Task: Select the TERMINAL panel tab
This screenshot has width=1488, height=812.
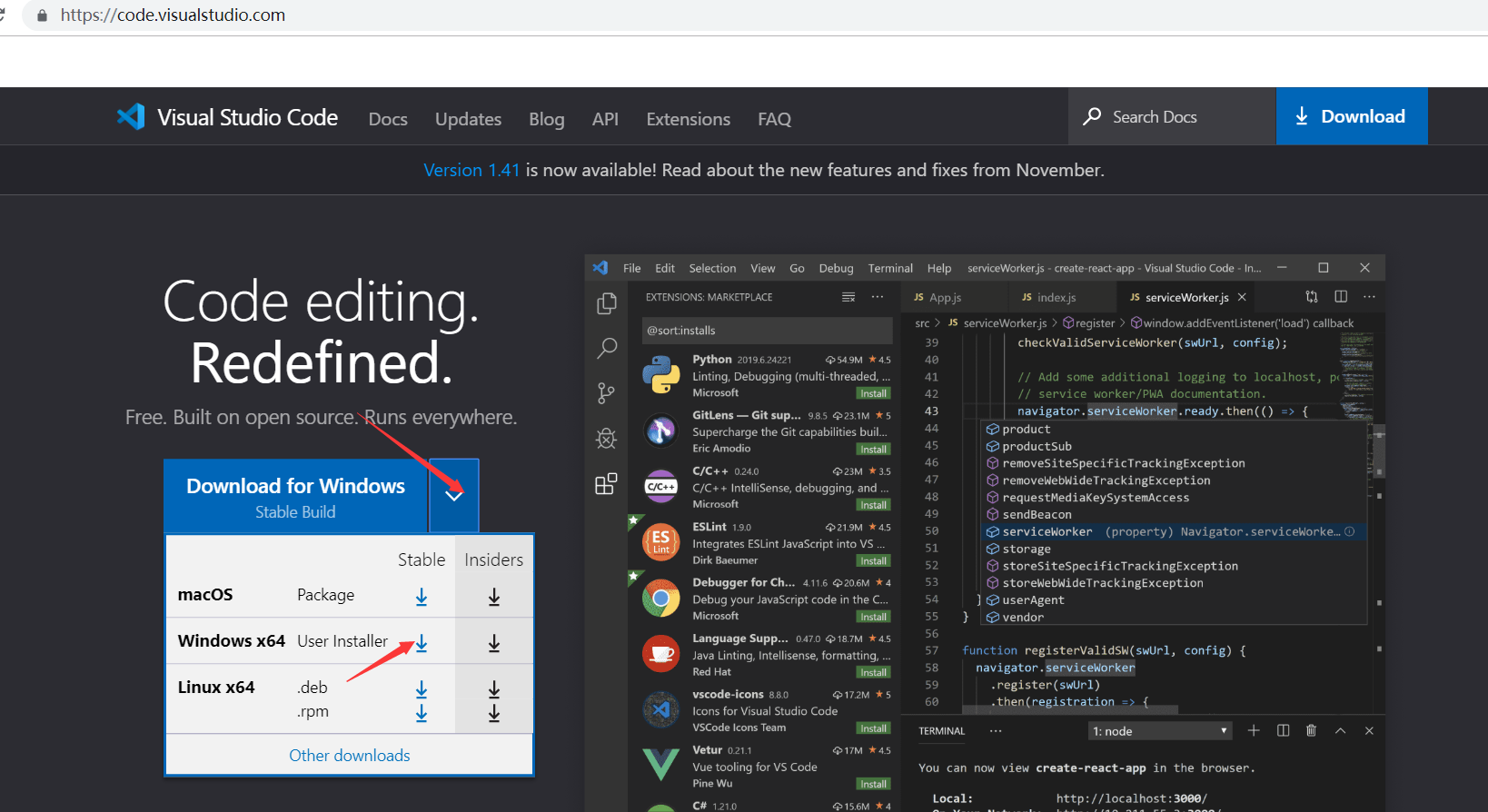Action: 942,731
